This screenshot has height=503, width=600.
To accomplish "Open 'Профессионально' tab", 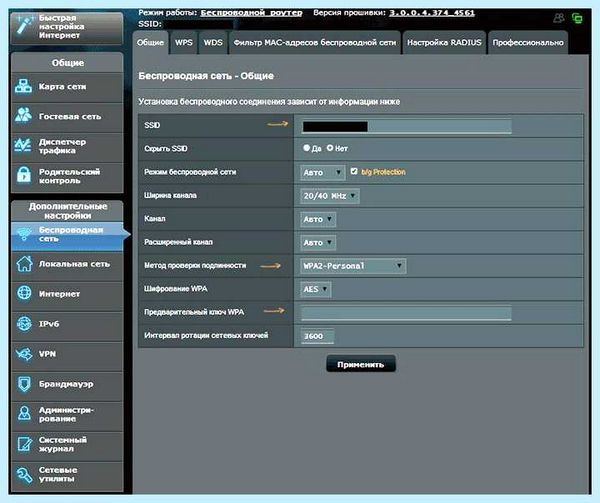I will (528, 42).
